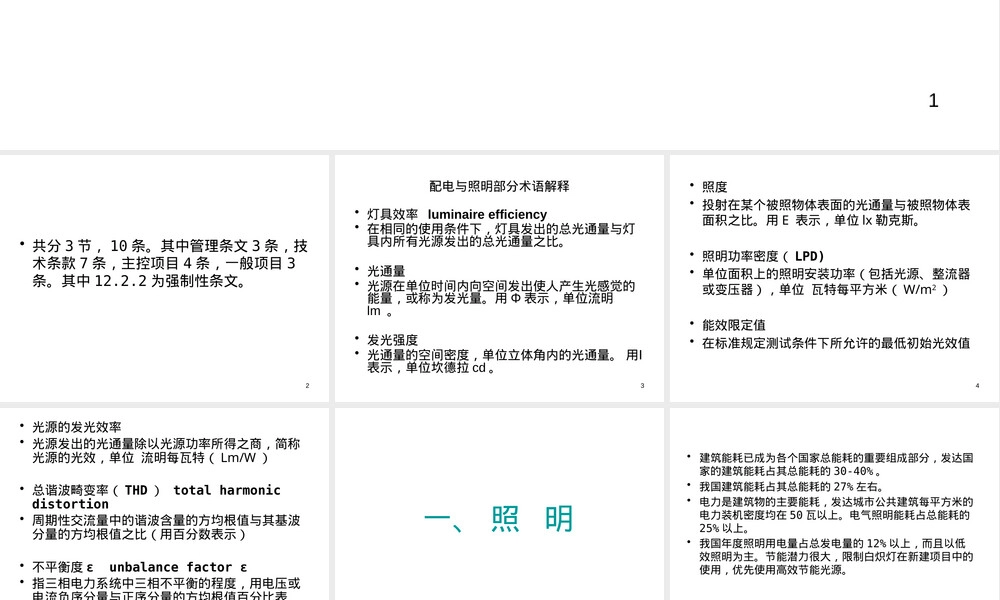Click the bullet starting '建筑能耗已成为各个国家'
This screenshot has width=1000, height=600.
[836, 464]
